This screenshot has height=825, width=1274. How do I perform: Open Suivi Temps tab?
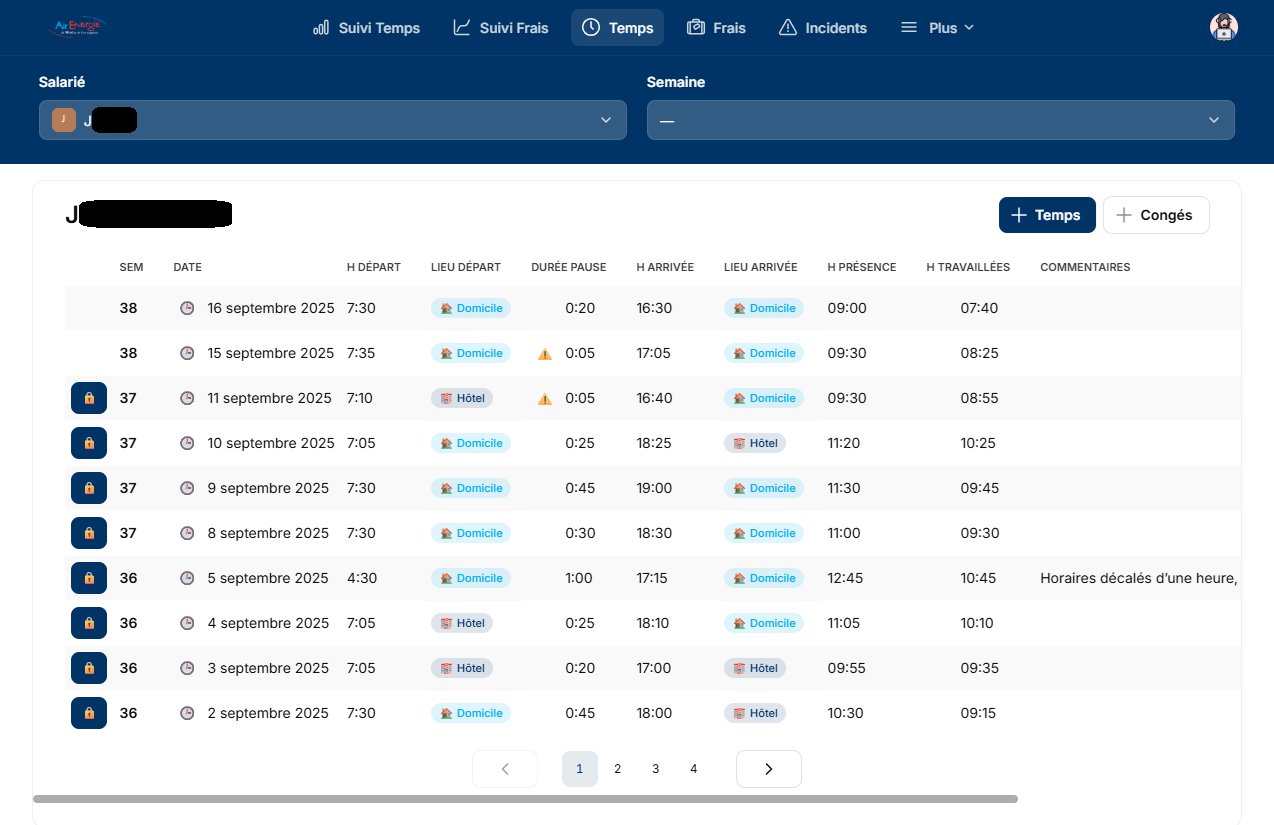click(x=366, y=28)
